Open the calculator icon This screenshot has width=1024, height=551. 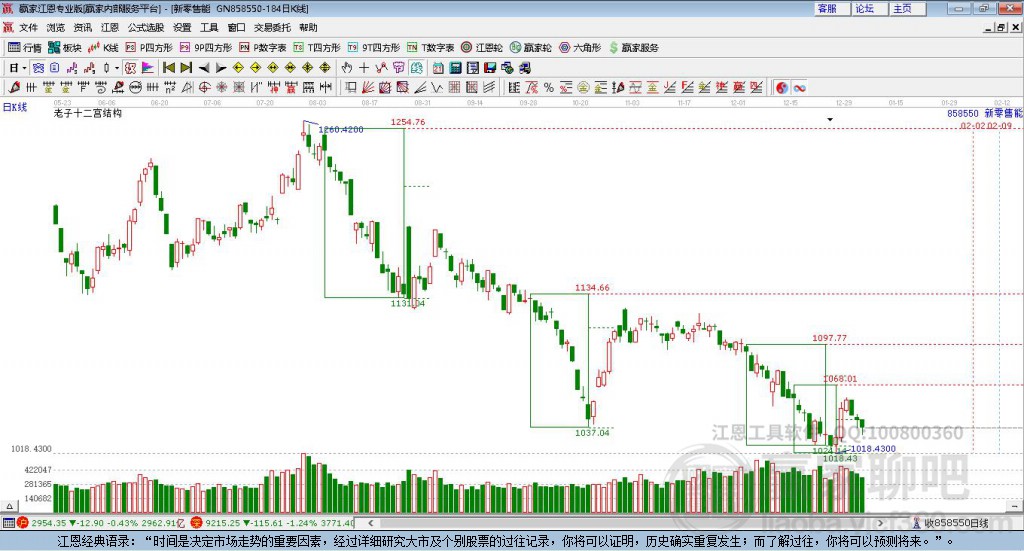[455, 68]
